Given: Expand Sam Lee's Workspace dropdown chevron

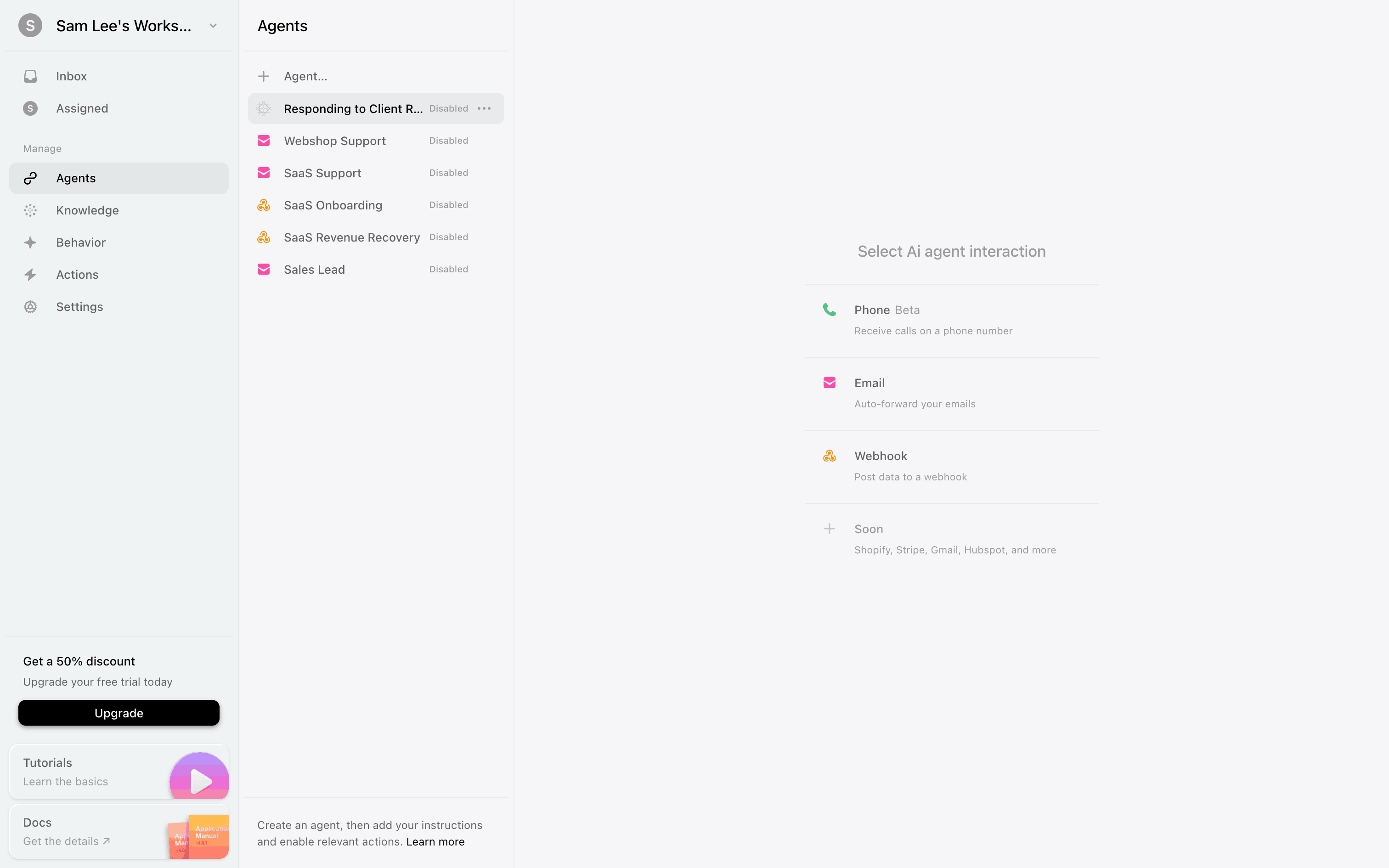Looking at the screenshot, I should pos(213,26).
